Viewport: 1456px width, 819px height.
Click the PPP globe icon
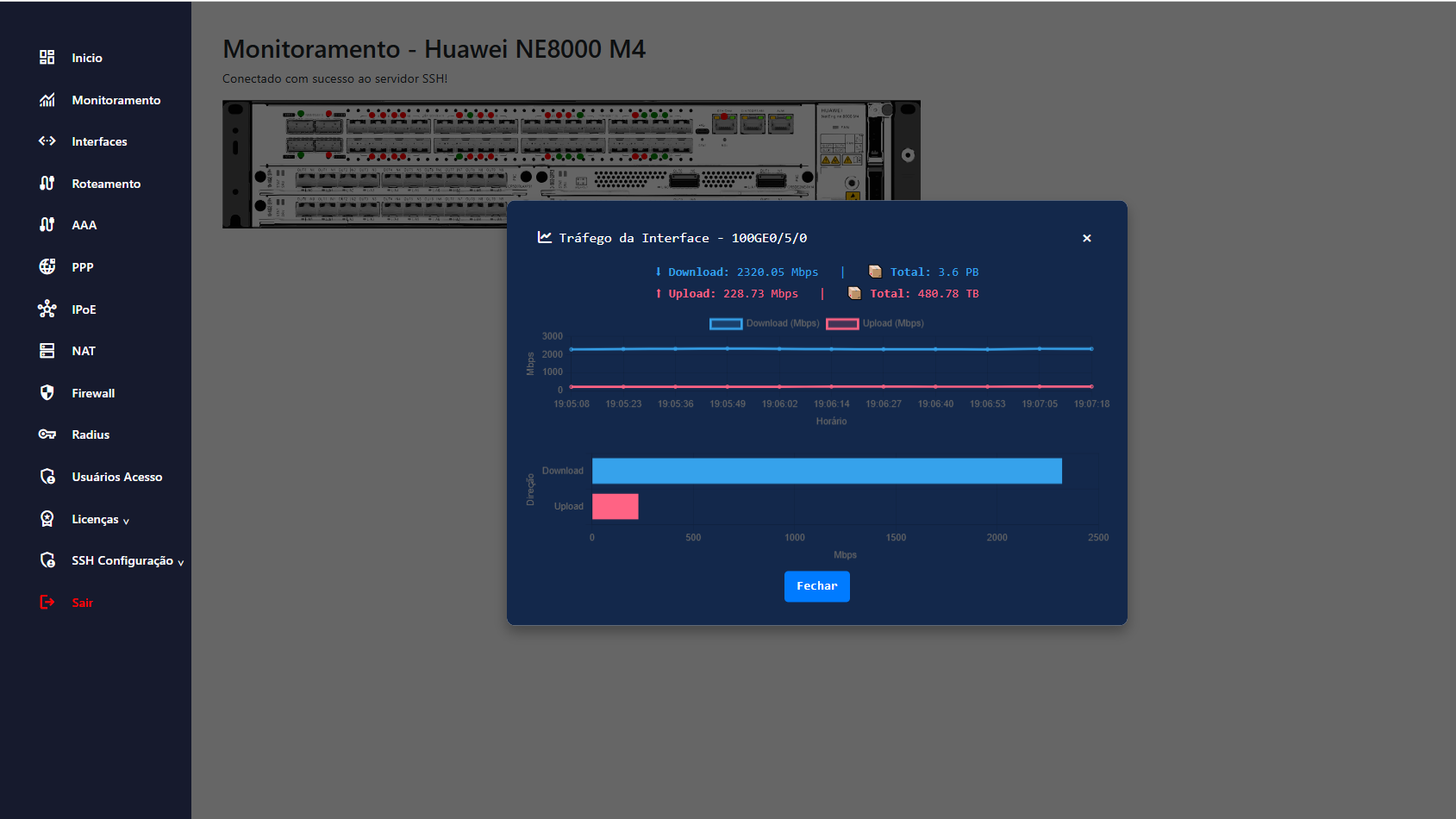47,267
